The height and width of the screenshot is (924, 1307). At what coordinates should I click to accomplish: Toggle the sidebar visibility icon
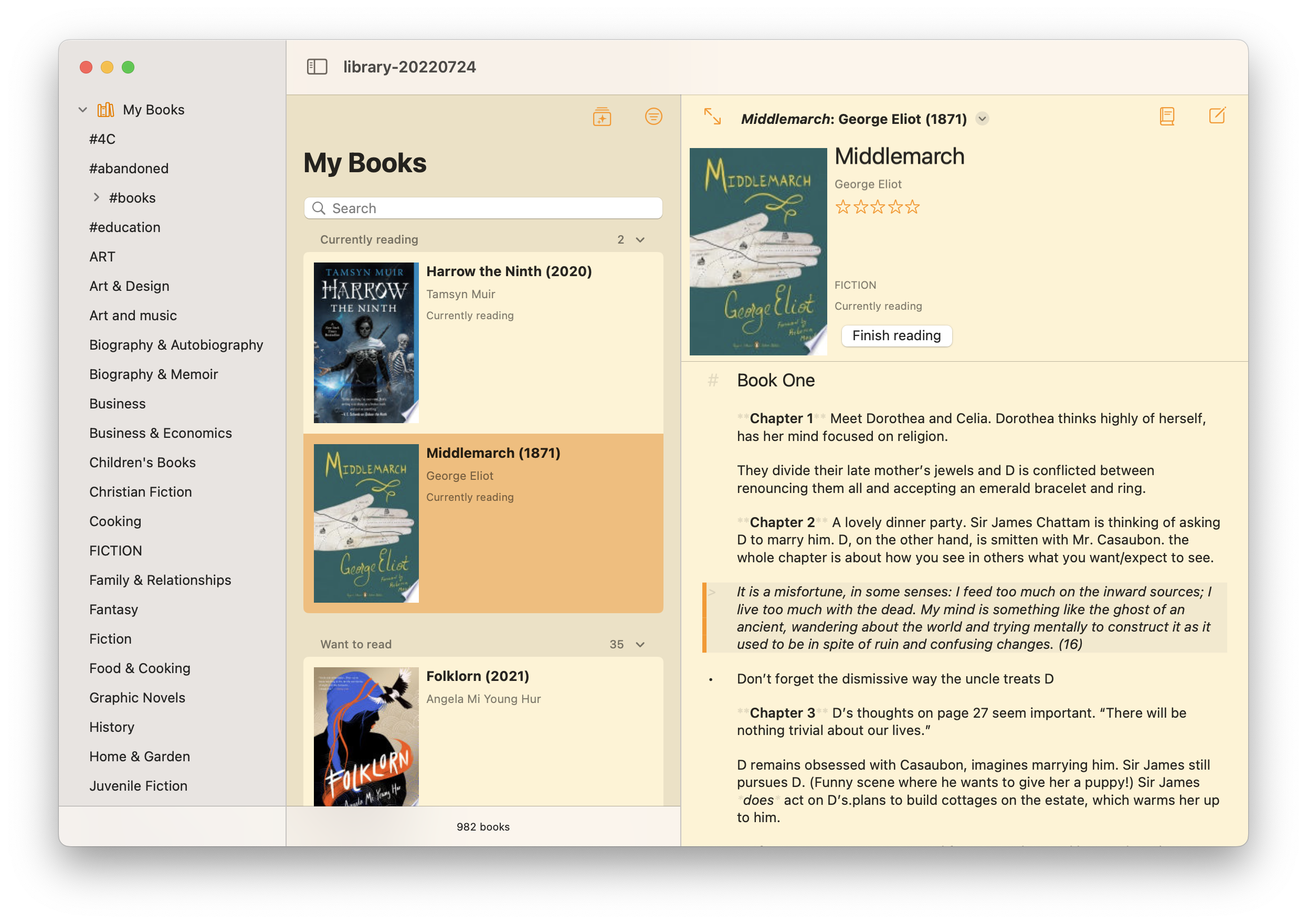point(317,67)
